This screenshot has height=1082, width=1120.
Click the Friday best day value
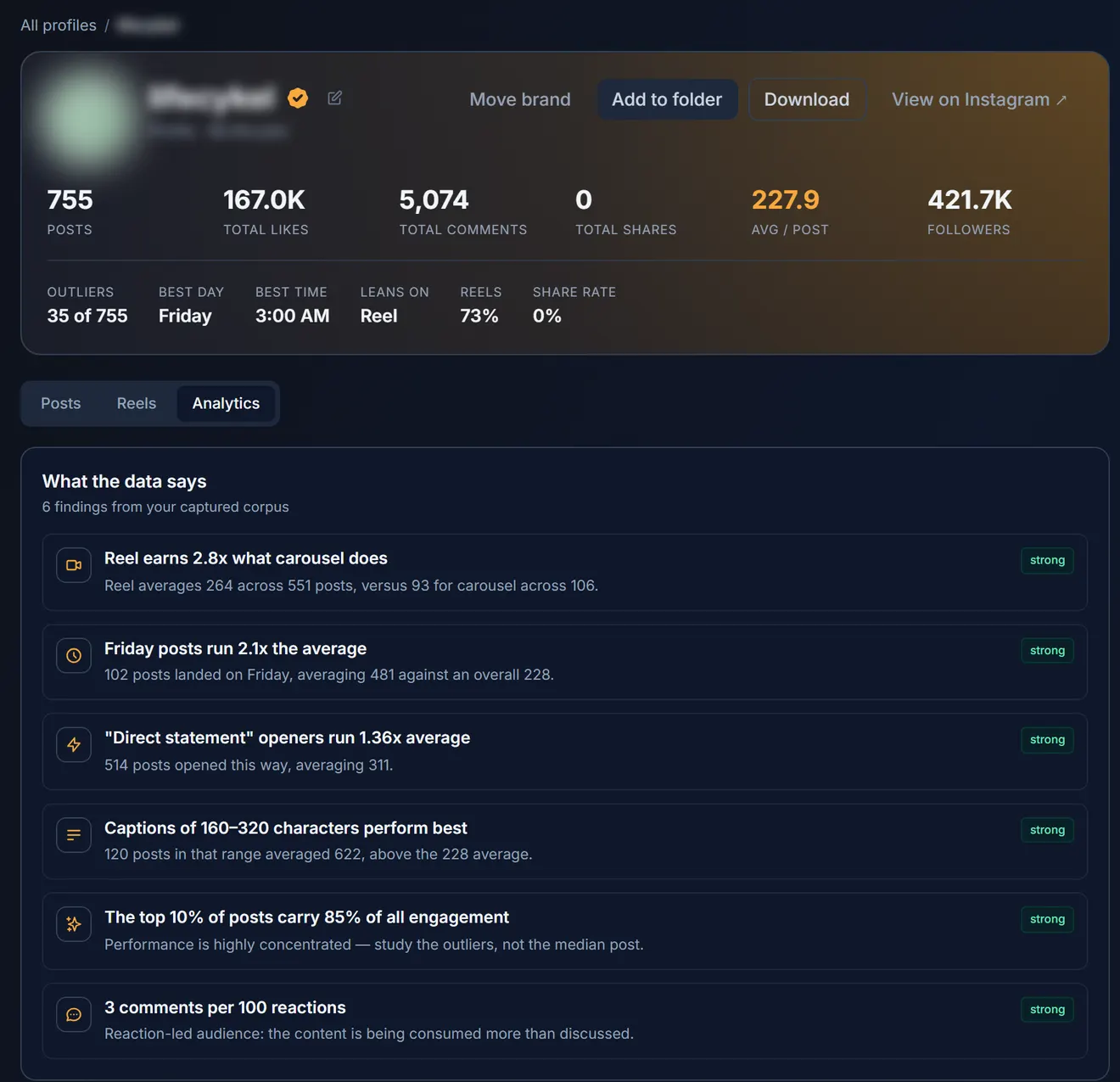point(185,316)
